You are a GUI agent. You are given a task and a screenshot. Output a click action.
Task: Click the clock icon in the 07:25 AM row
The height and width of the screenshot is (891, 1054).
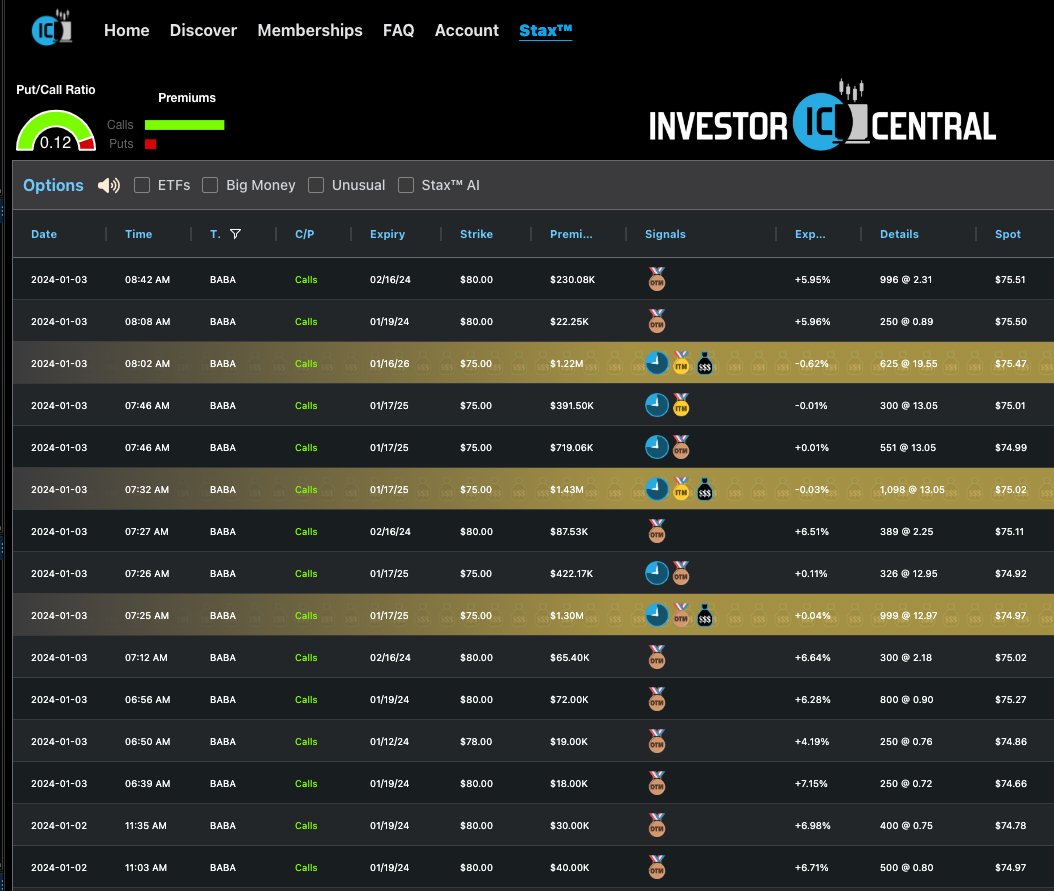(657, 615)
